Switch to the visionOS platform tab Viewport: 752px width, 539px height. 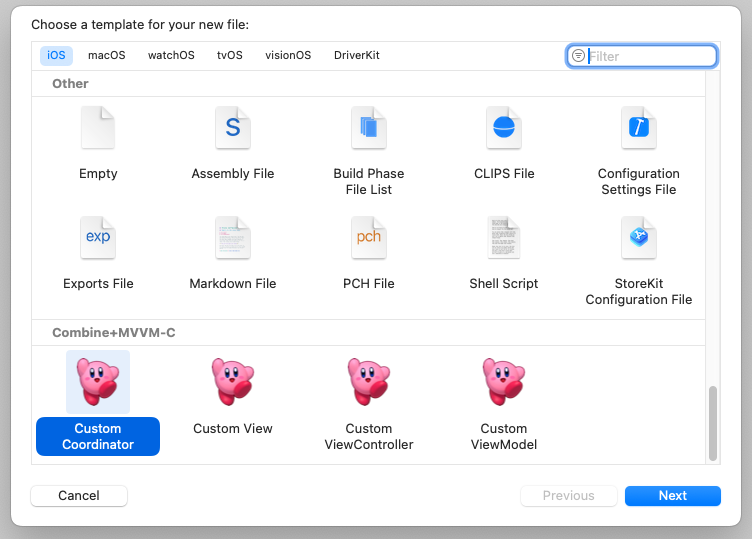(x=288, y=55)
